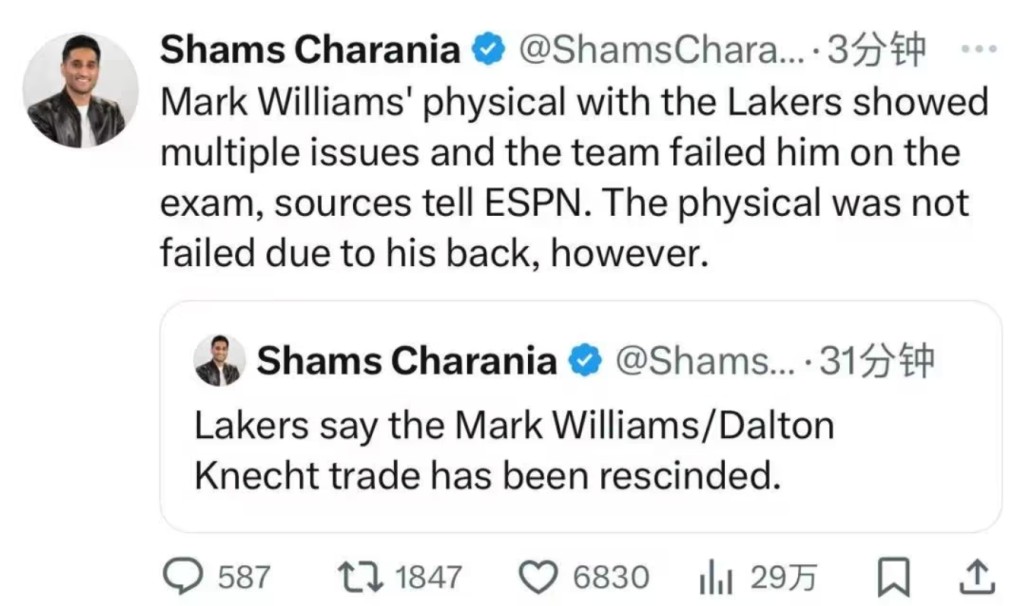Open small avatar in the quoted tweet
1024x606 pixels.
pyautogui.click(x=219, y=361)
